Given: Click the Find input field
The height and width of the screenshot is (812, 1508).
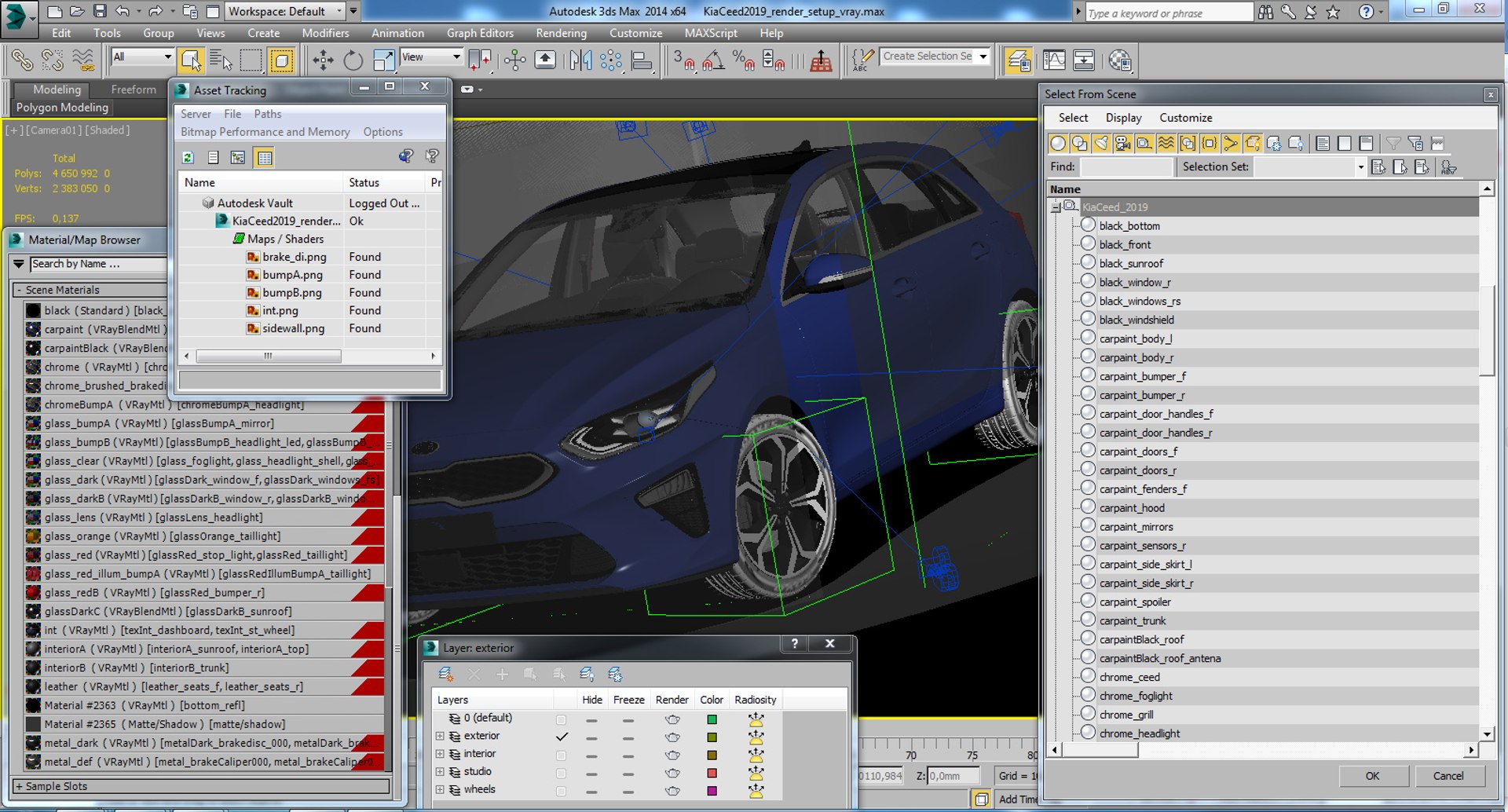Looking at the screenshot, I should [x=1126, y=167].
